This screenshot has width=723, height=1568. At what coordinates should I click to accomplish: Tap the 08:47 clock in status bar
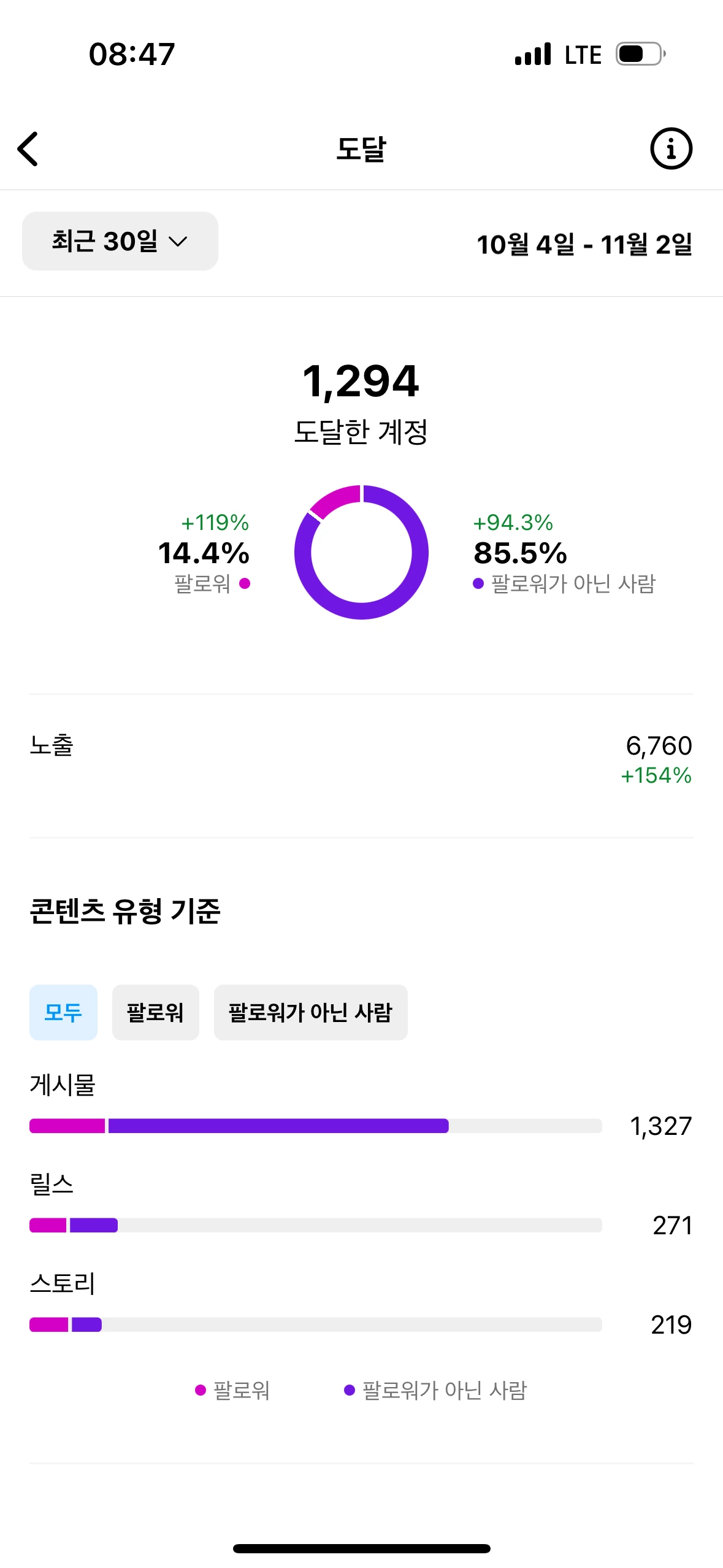132,55
